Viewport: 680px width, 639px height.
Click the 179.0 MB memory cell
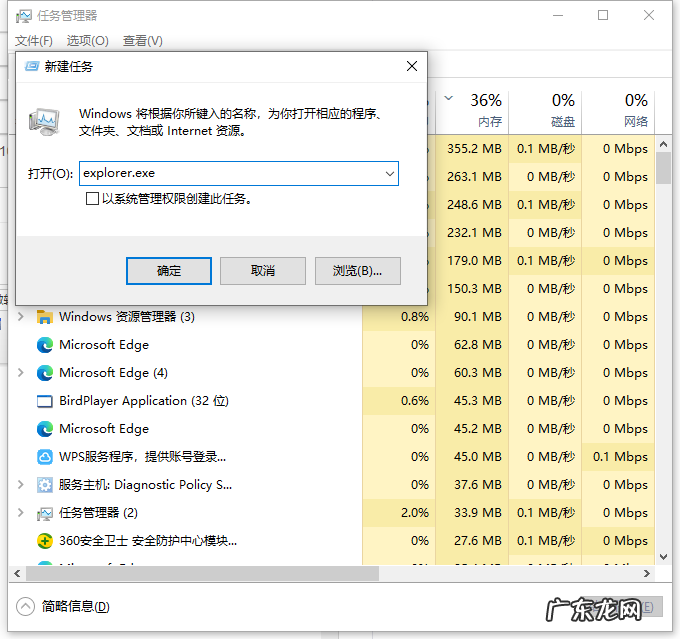click(474, 261)
